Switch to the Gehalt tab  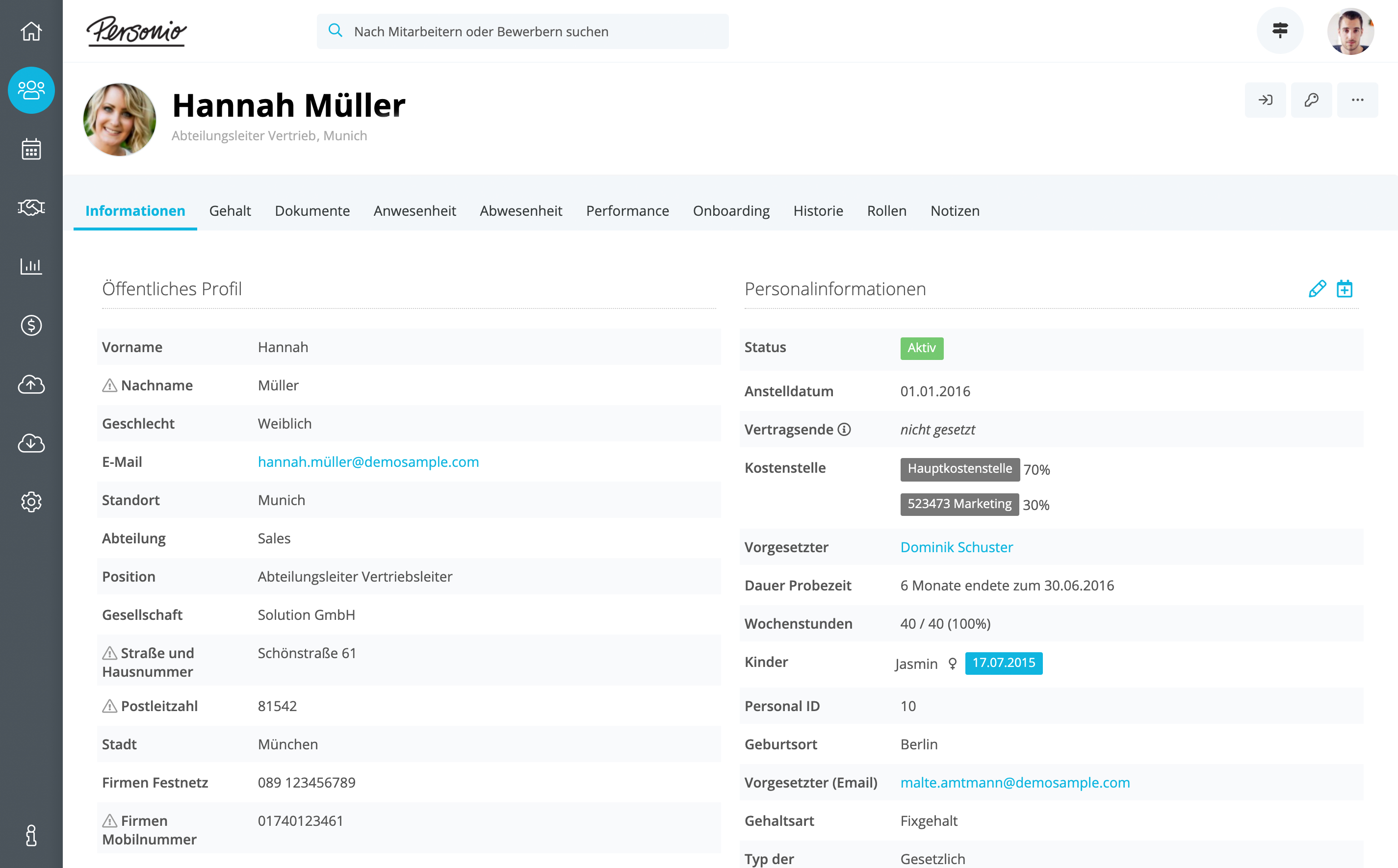[x=230, y=211]
